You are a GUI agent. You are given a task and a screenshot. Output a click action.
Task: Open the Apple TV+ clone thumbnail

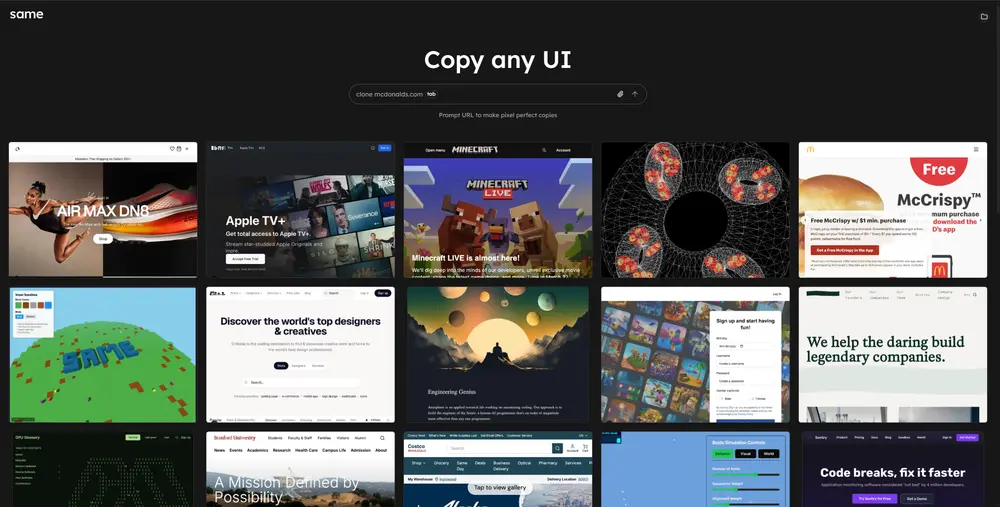(x=300, y=209)
